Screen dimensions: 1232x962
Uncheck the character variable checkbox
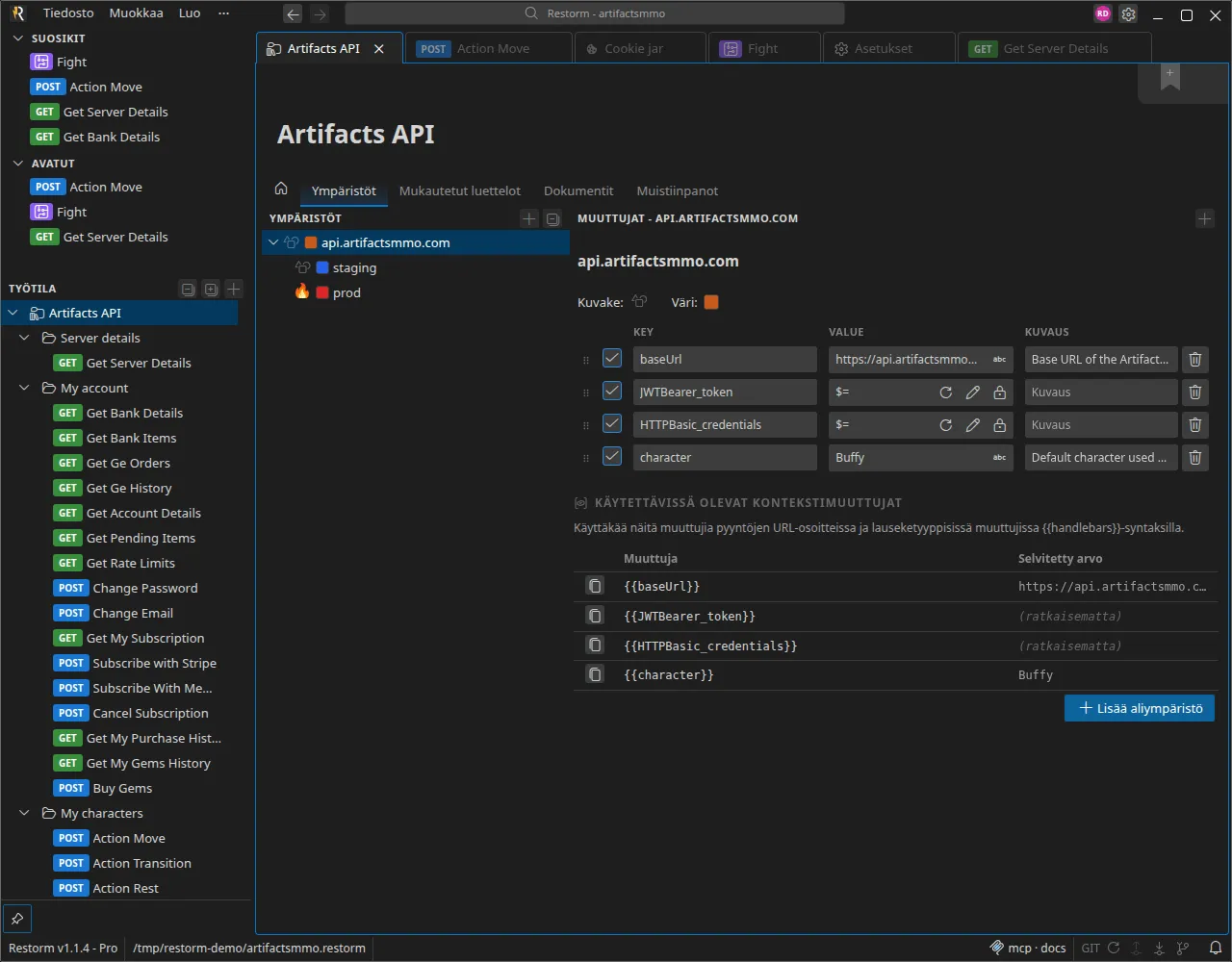612,456
